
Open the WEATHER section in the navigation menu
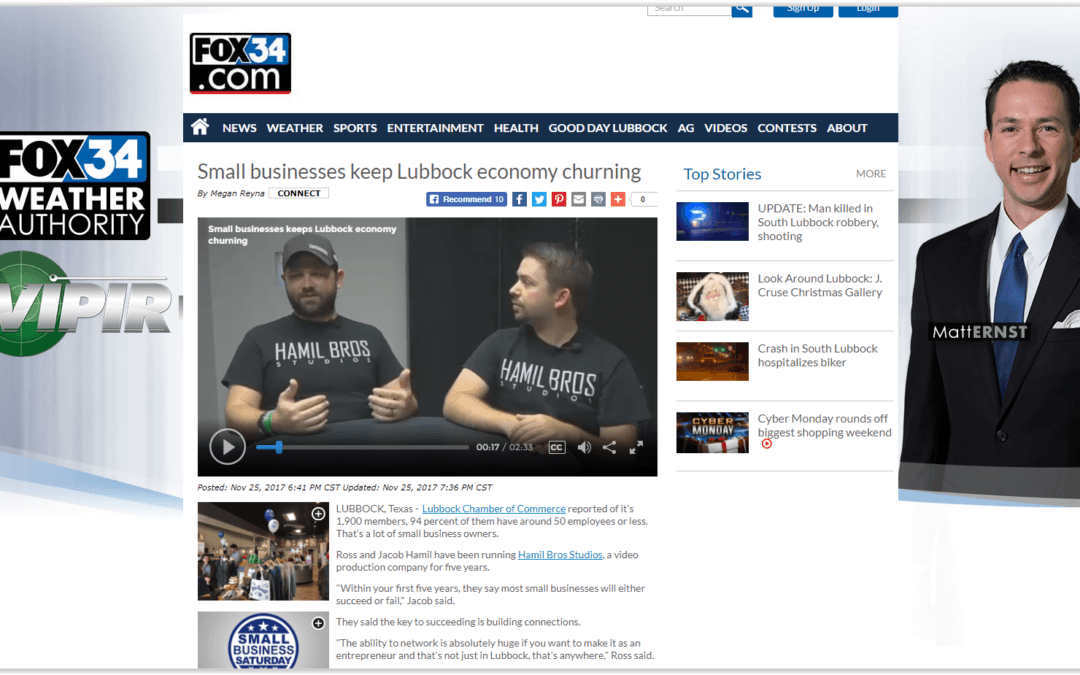[294, 127]
